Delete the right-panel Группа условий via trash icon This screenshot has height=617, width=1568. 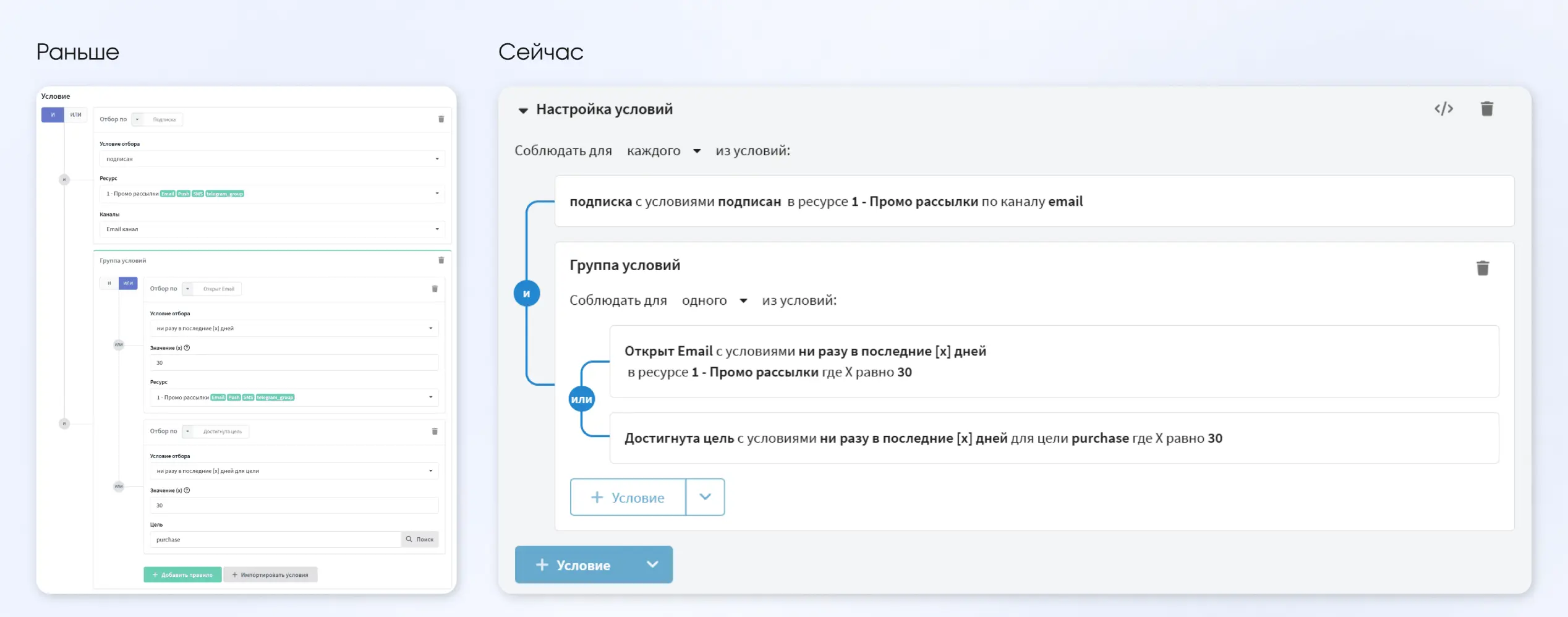1482,268
